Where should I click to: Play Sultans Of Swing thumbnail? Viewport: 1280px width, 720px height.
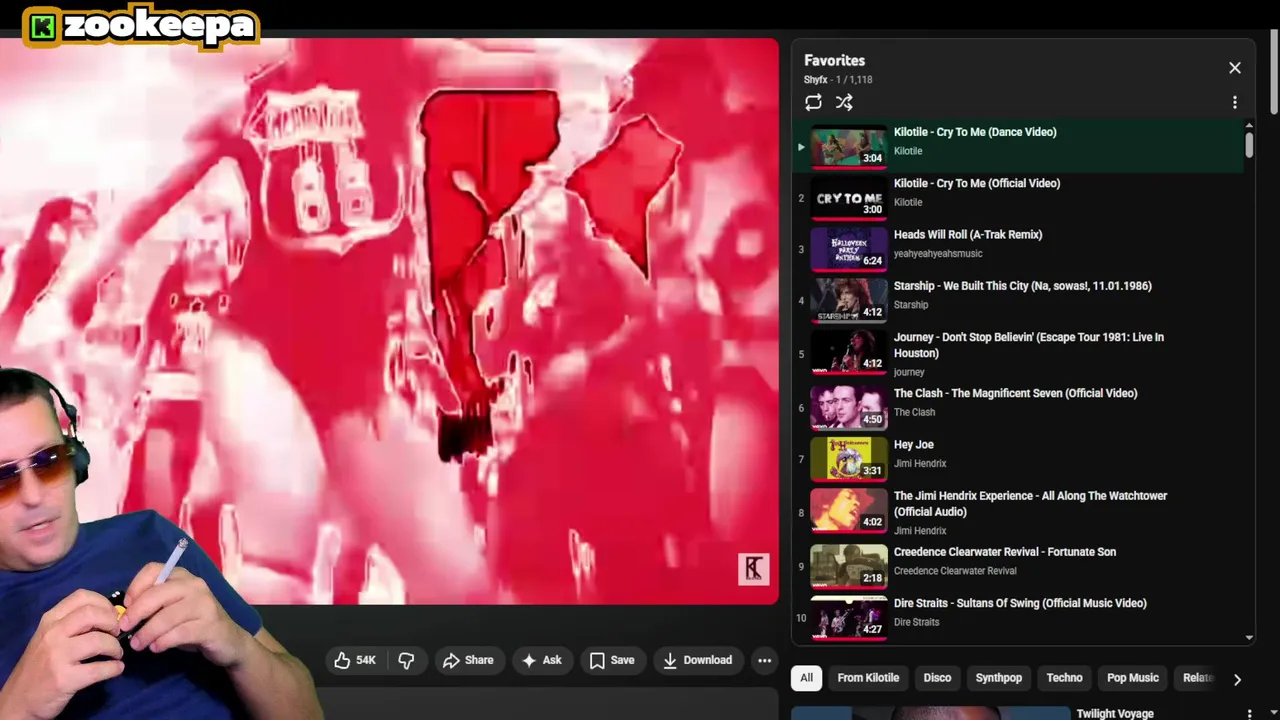848,617
